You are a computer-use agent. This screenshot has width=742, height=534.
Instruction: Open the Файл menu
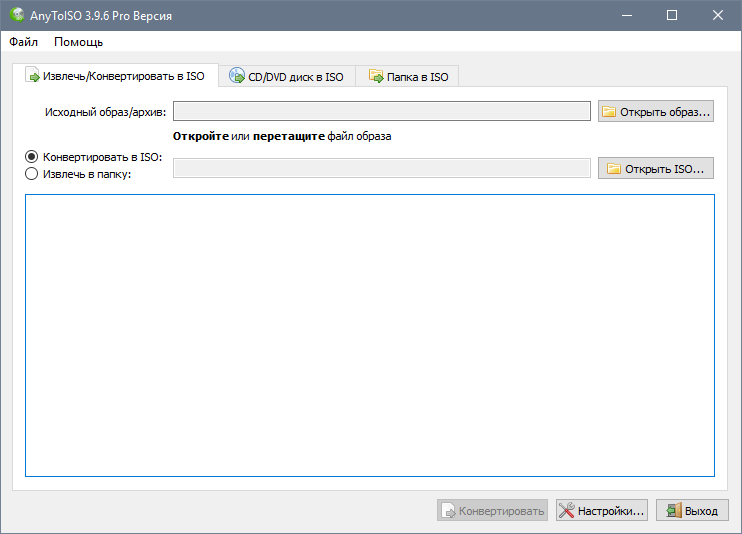point(23,42)
